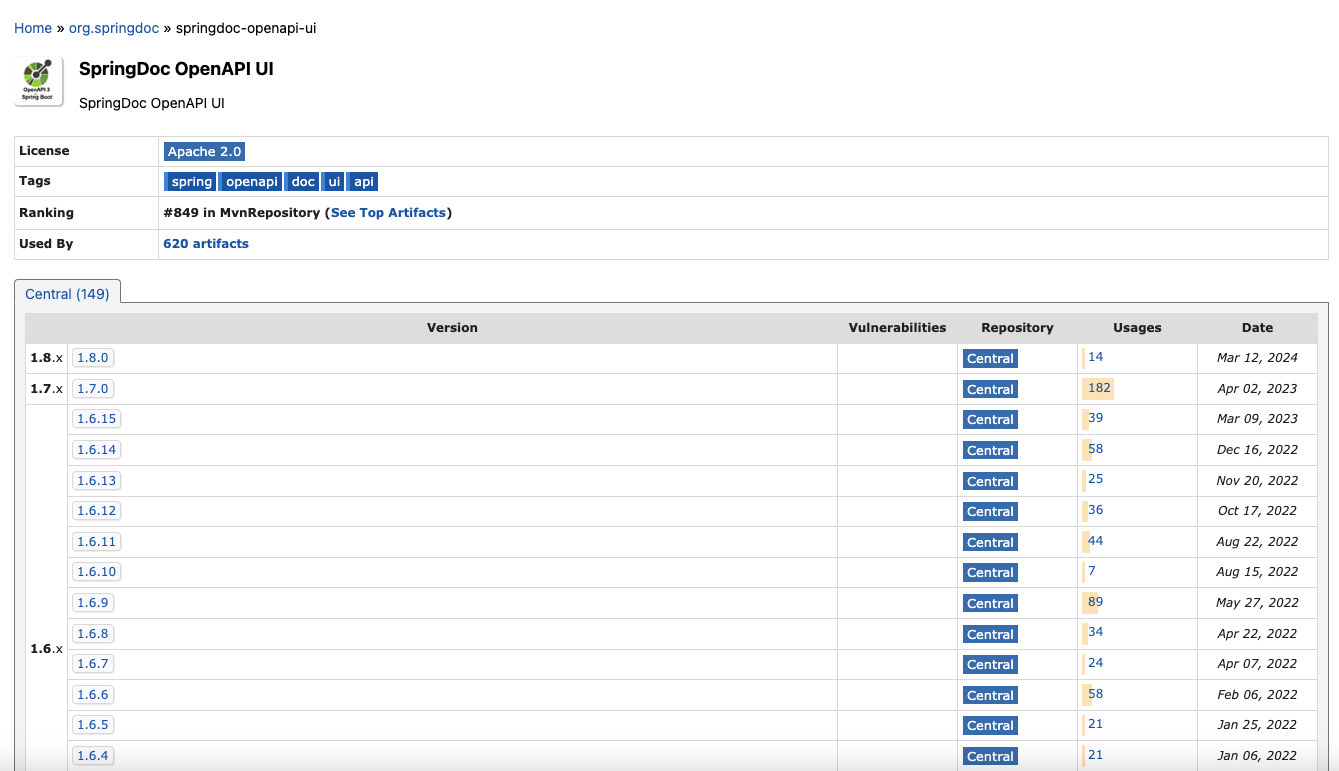The height and width of the screenshot is (771, 1339).
Task: Open version 1.7.0
Action: pos(93,388)
